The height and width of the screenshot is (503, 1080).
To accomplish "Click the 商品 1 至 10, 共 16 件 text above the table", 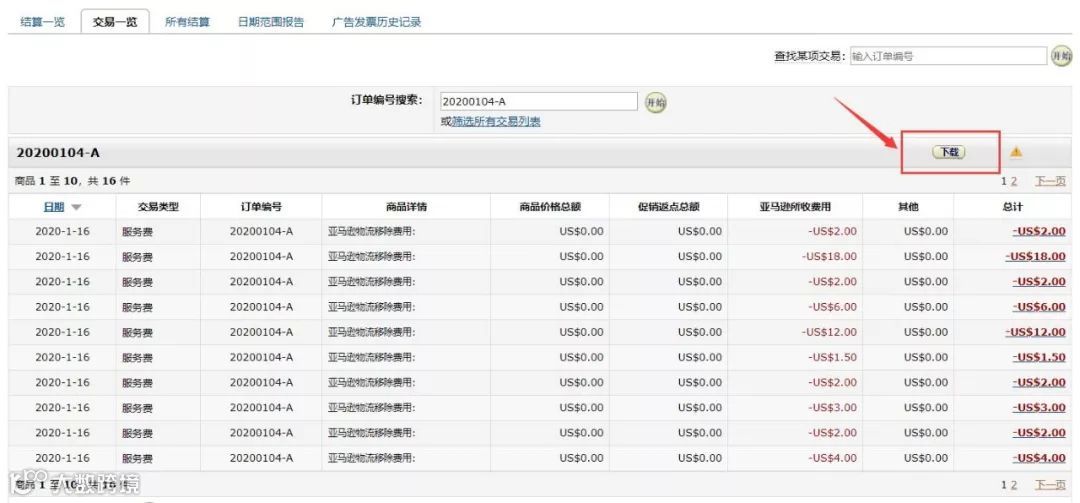I will pyautogui.click(x=72, y=181).
